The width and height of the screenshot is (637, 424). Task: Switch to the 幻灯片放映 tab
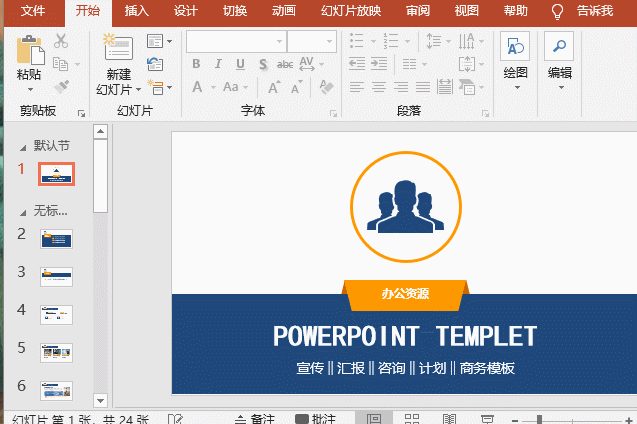(351, 11)
